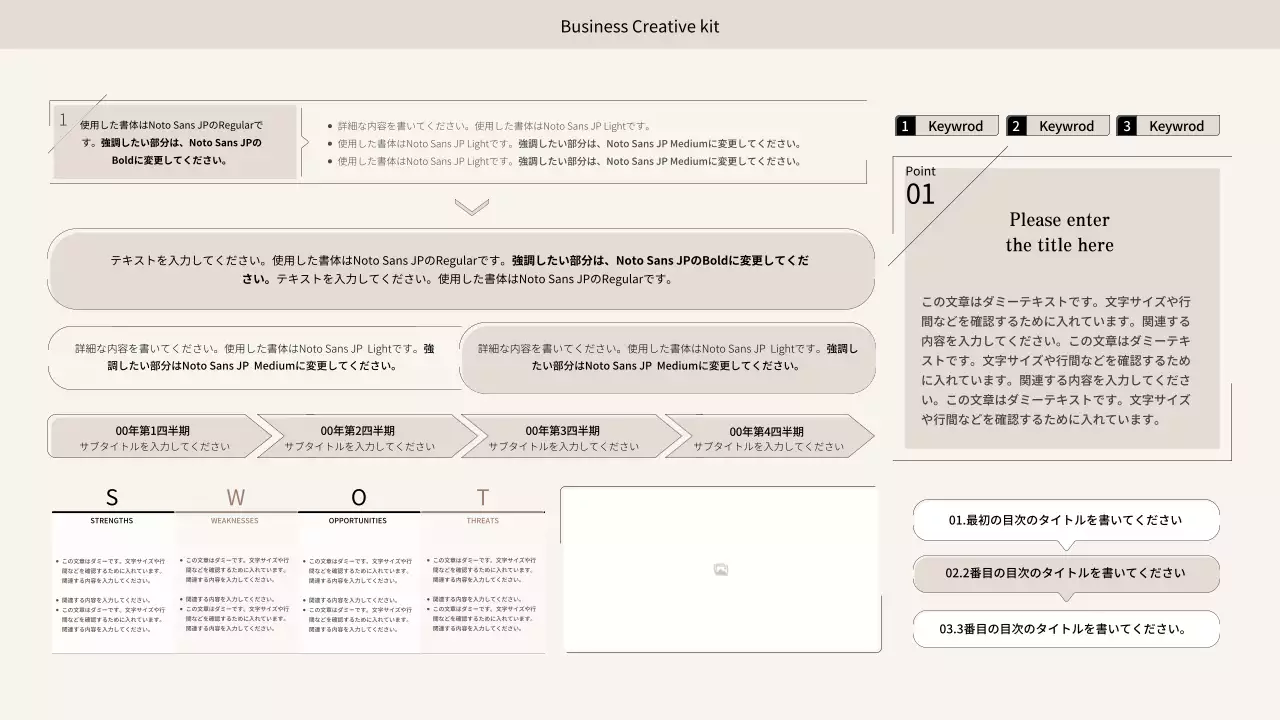The height and width of the screenshot is (720, 1280).
Task: Click the 02.2番目の目次のタイトル button
Action: pyautogui.click(x=1066, y=574)
